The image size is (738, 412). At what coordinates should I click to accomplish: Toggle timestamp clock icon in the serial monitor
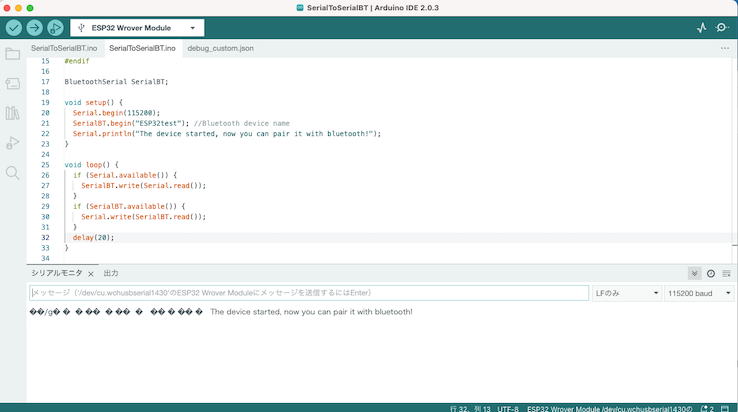point(711,274)
